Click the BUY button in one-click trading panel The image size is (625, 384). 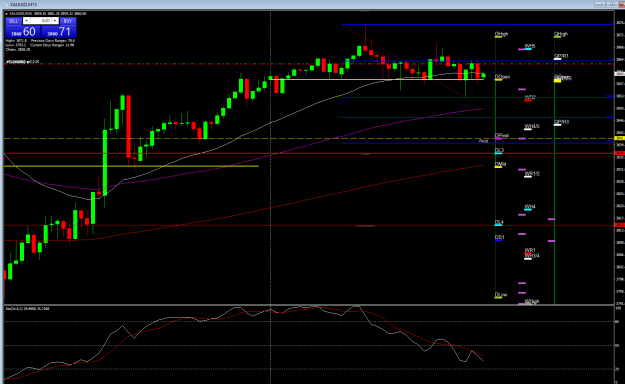pos(68,21)
